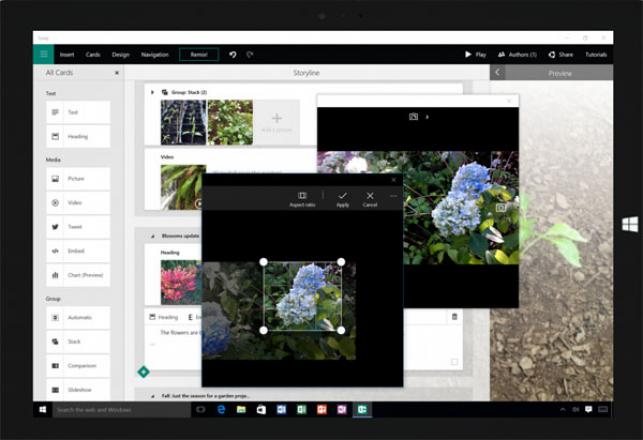
Task: Select the Storyline header
Action: coord(306,73)
